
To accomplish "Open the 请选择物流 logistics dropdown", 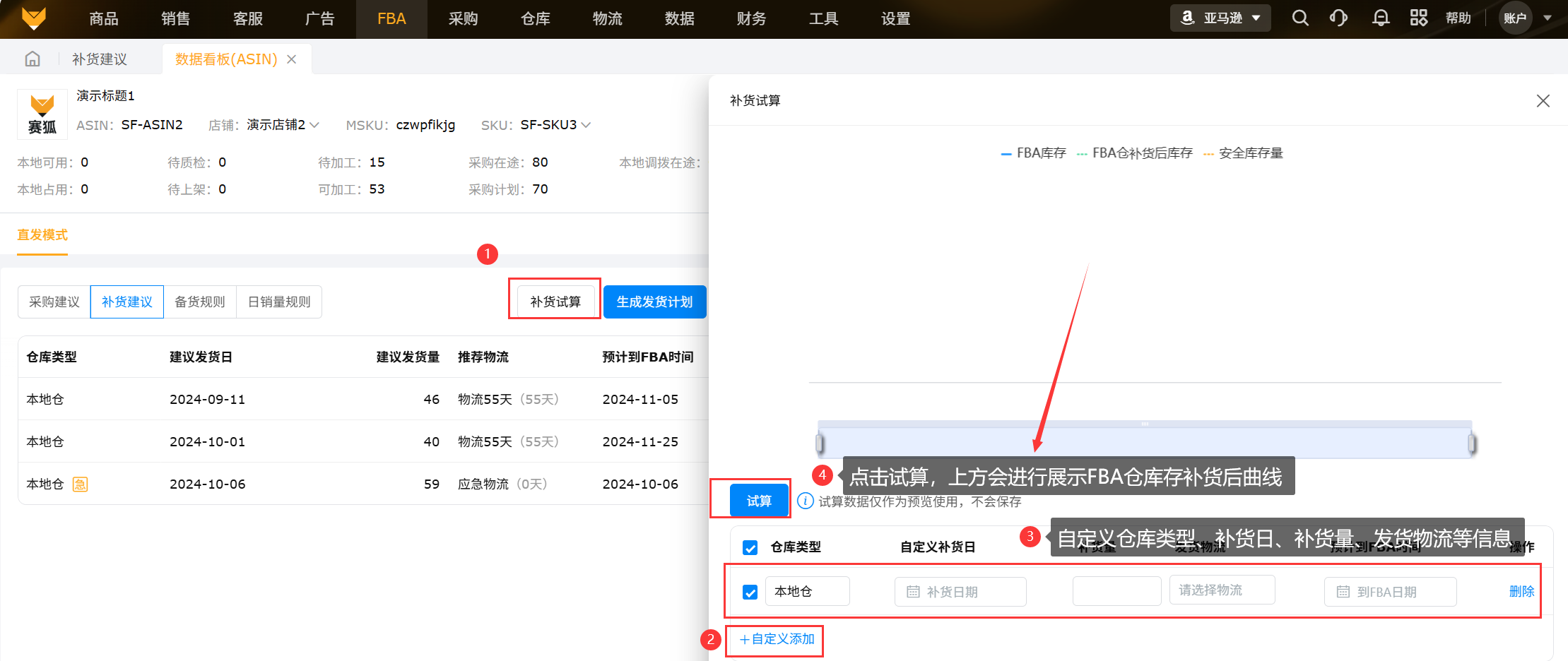I will pyautogui.click(x=1222, y=590).
